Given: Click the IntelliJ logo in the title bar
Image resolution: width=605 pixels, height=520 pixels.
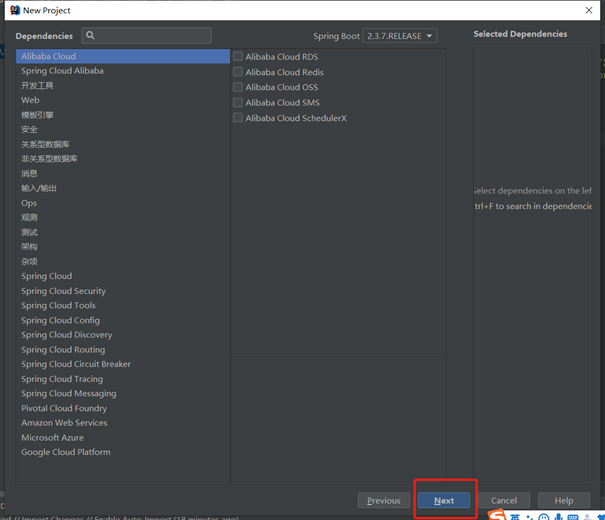Looking at the screenshot, I should (x=15, y=10).
